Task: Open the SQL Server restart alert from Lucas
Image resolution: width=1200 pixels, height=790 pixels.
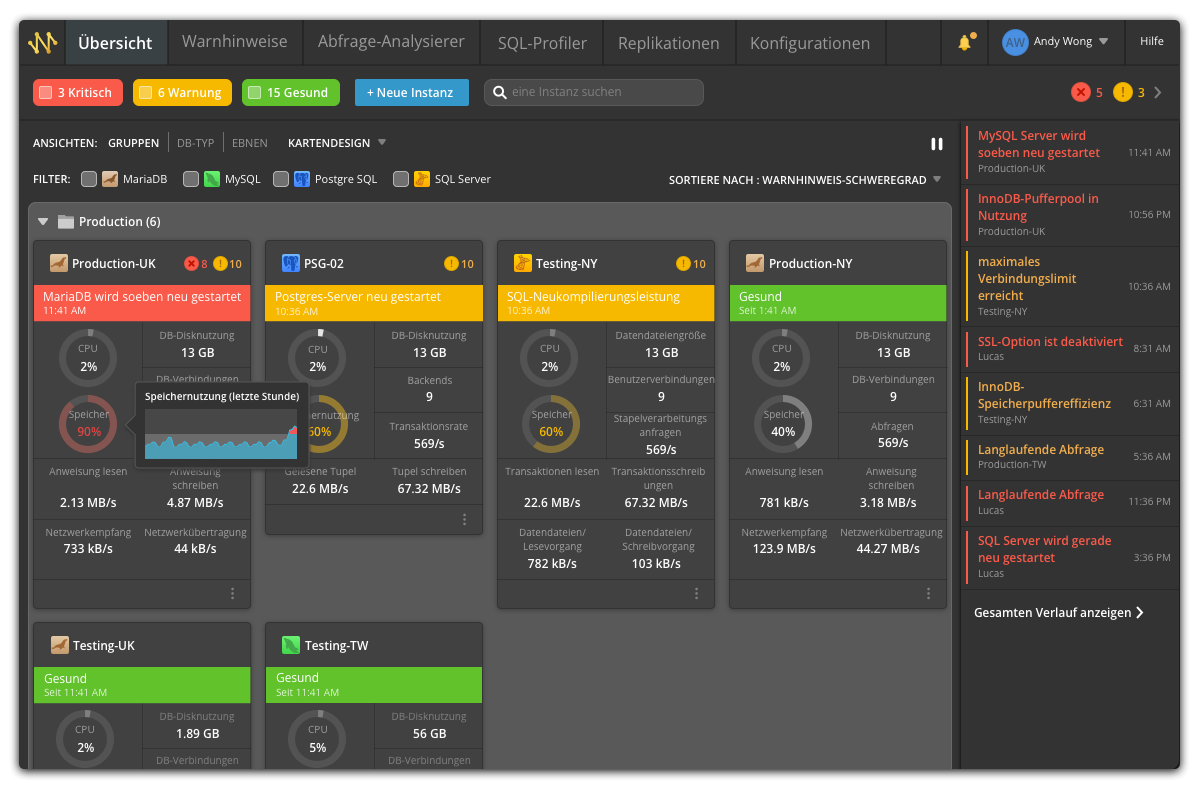Action: click(x=1070, y=556)
